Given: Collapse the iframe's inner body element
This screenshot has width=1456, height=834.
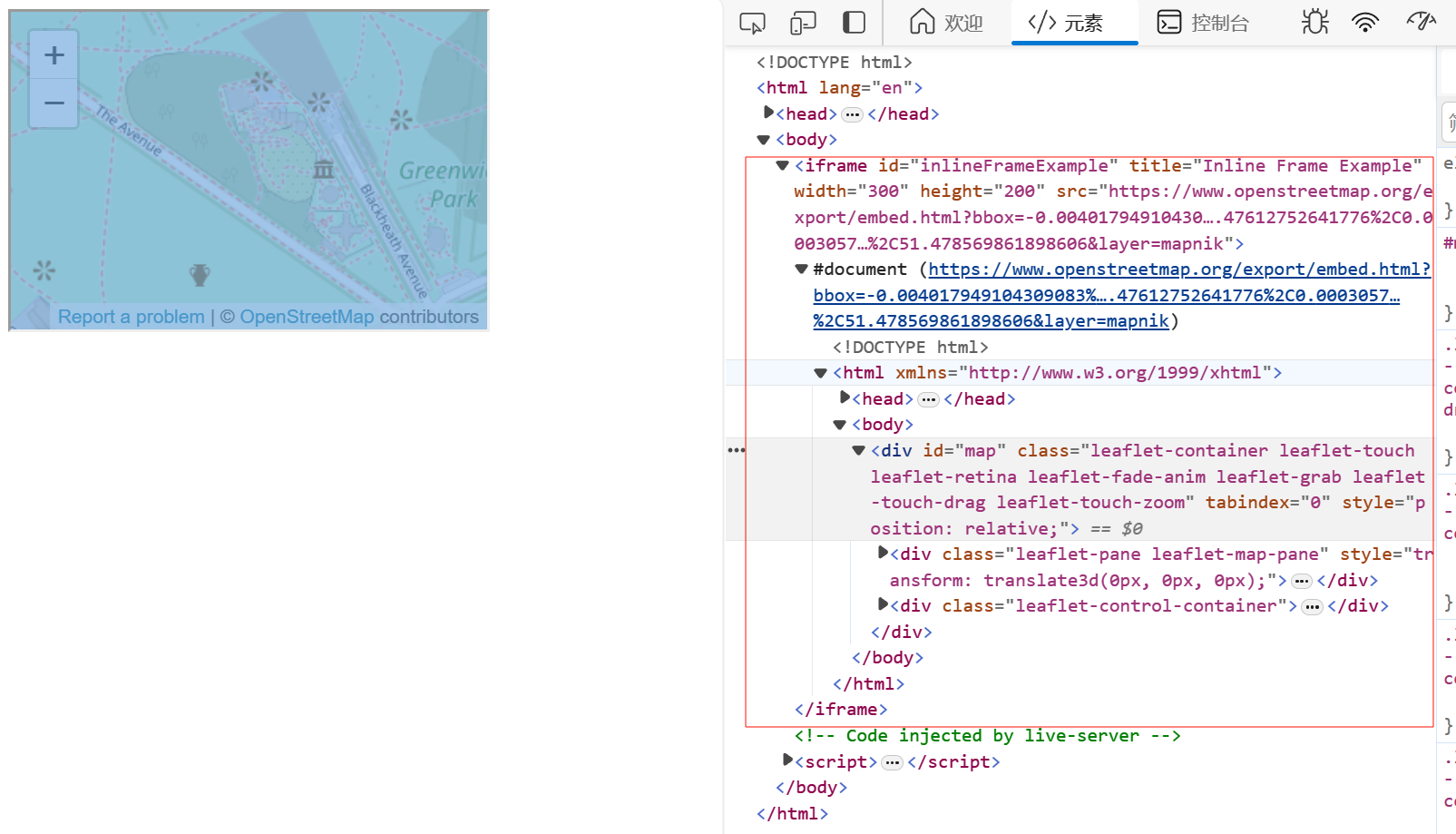Looking at the screenshot, I should (x=839, y=425).
